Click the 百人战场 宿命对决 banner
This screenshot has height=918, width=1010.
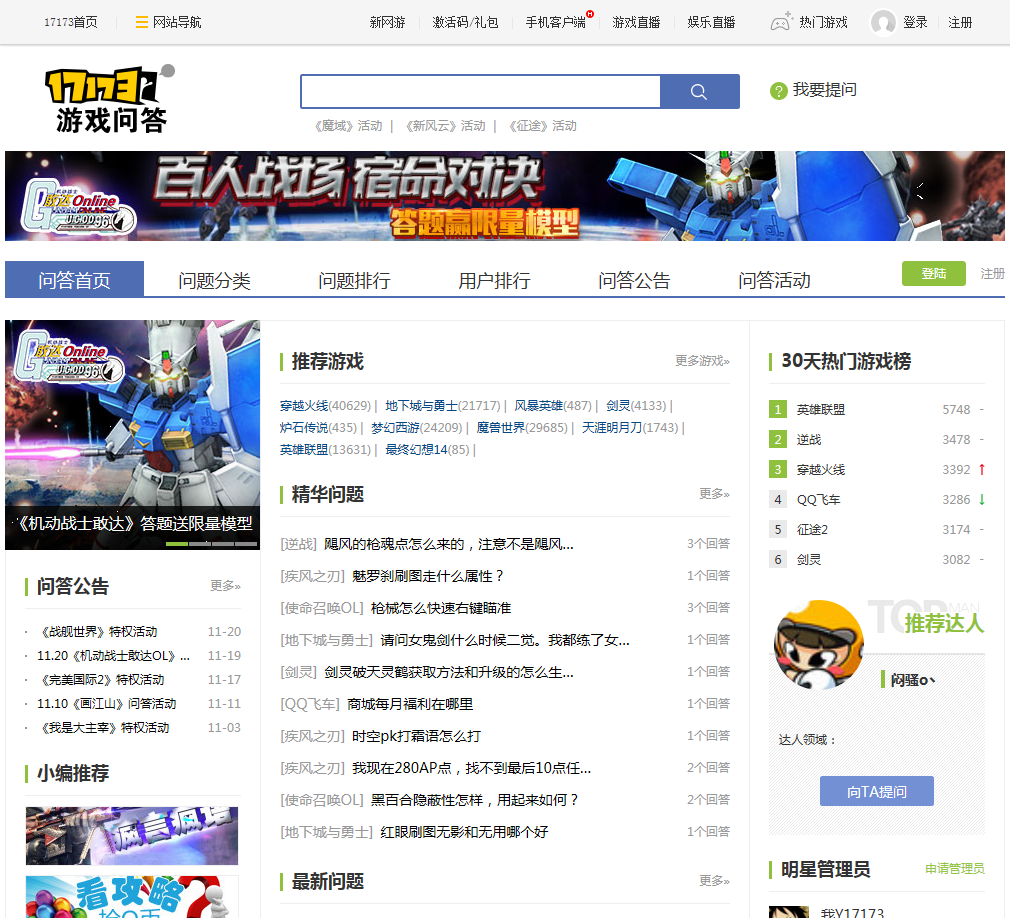[x=505, y=196]
